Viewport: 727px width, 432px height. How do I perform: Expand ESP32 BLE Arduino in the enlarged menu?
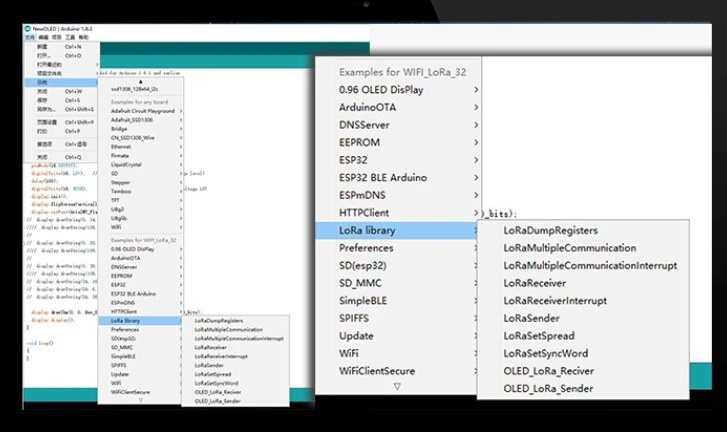383,177
